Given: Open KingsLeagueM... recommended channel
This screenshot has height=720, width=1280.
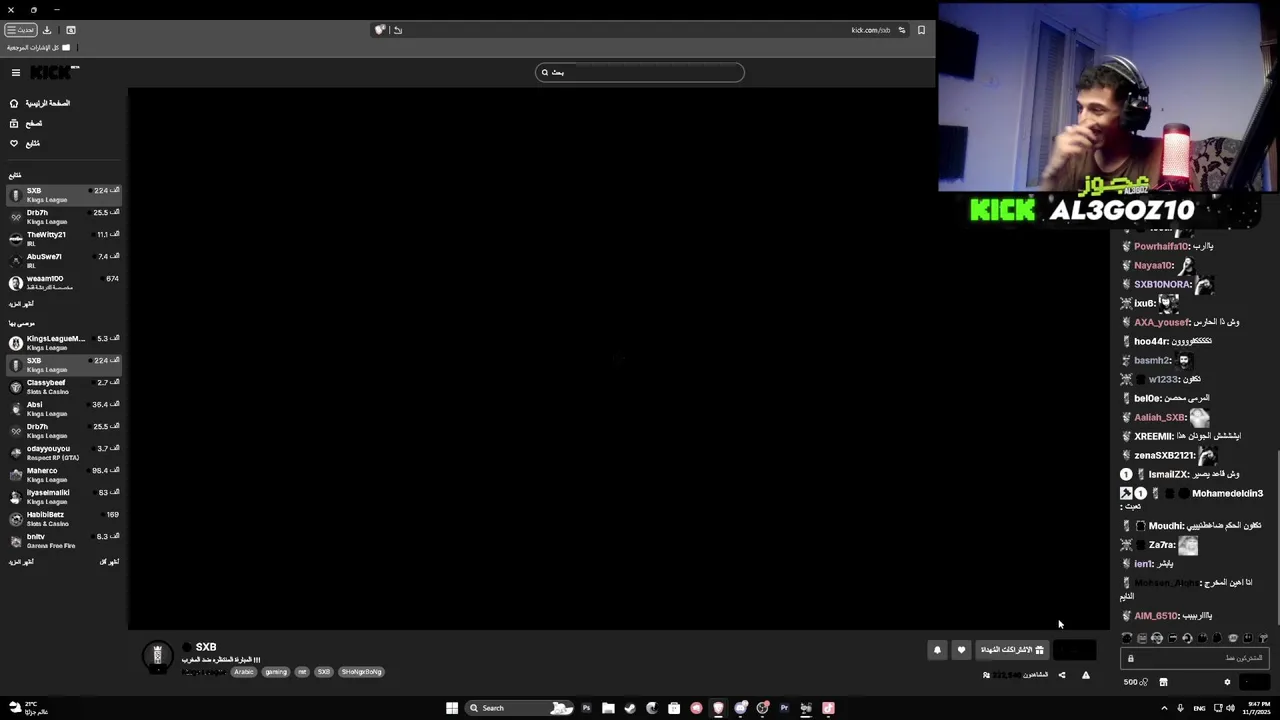Looking at the screenshot, I should pyautogui.click(x=64, y=343).
